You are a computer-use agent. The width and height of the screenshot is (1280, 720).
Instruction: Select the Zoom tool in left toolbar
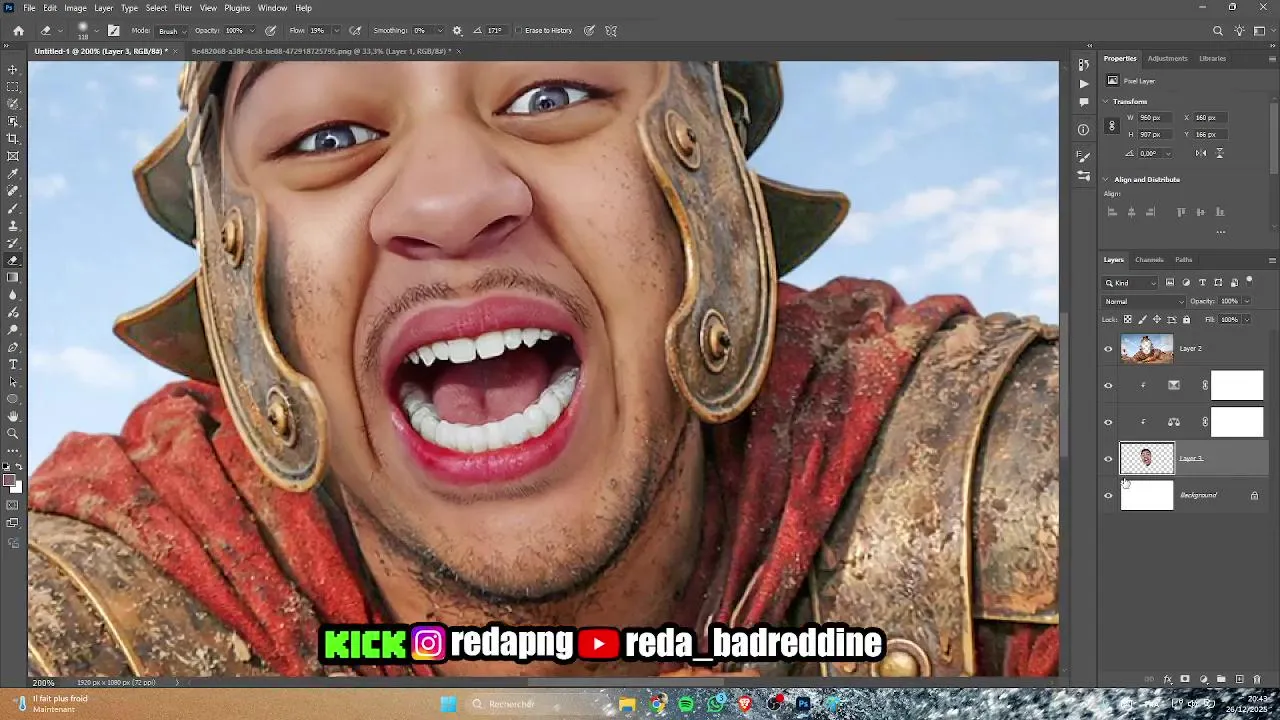click(13, 433)
